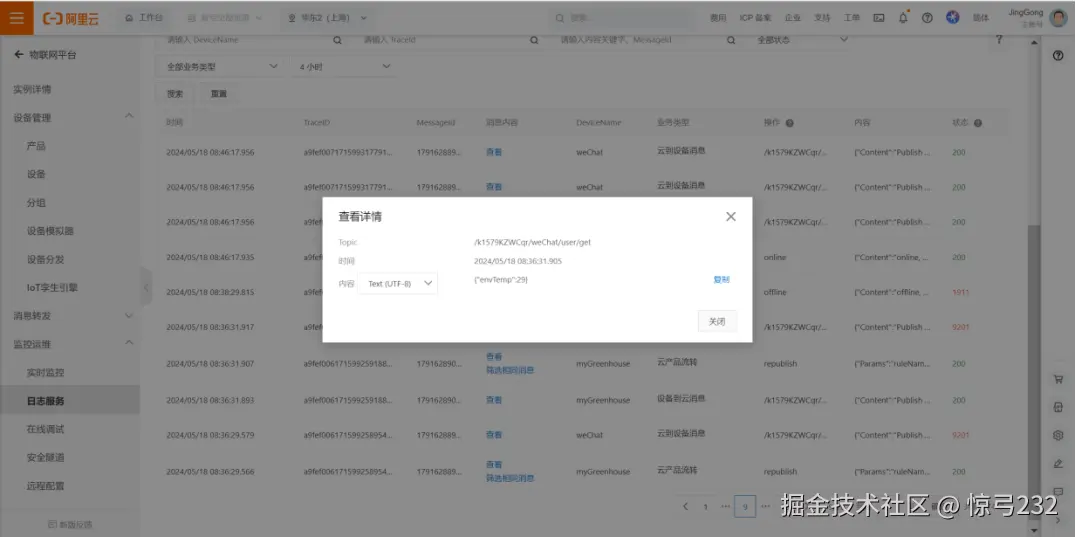Click 查看 link in the 08:36:31.893 row
Screen dimensions: 1076x537
click(x=494, y=400)
